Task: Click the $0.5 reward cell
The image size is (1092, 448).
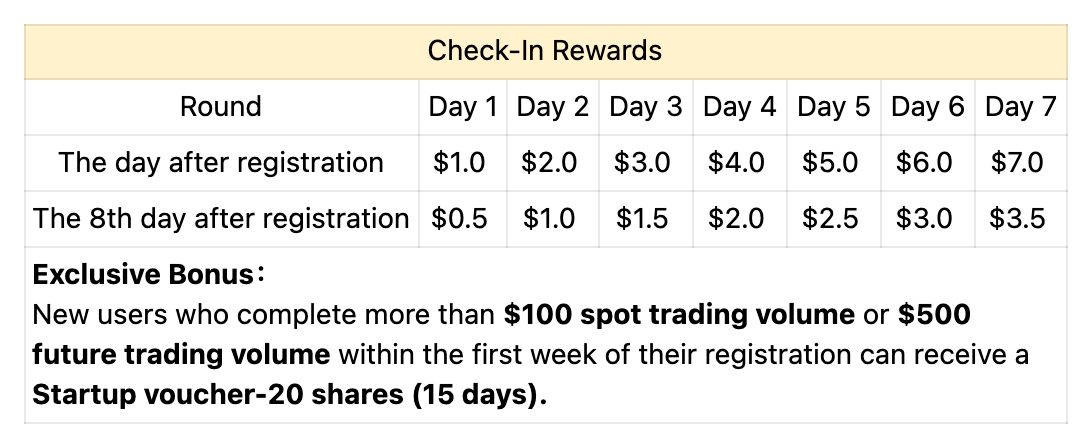Action: point(460,218)
